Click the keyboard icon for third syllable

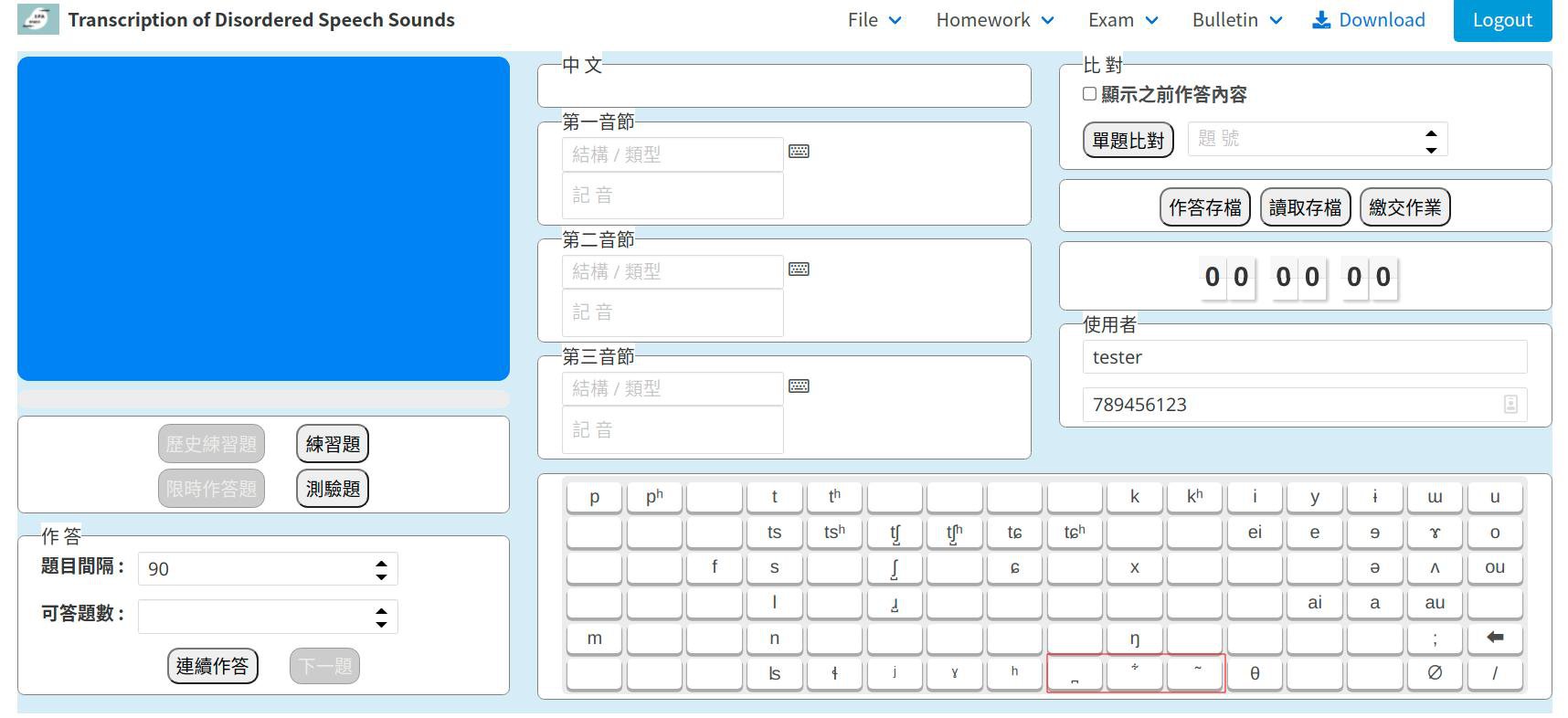click(799, 386)
